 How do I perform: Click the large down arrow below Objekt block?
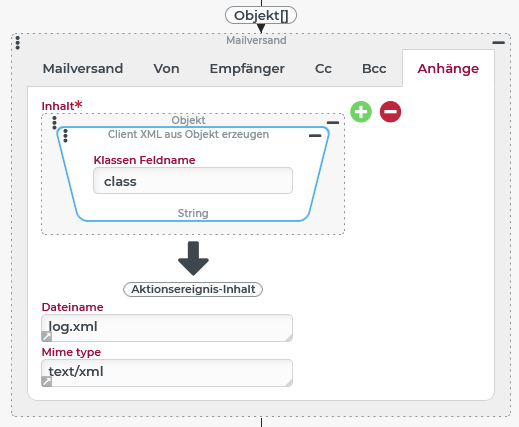pos(193,258)
